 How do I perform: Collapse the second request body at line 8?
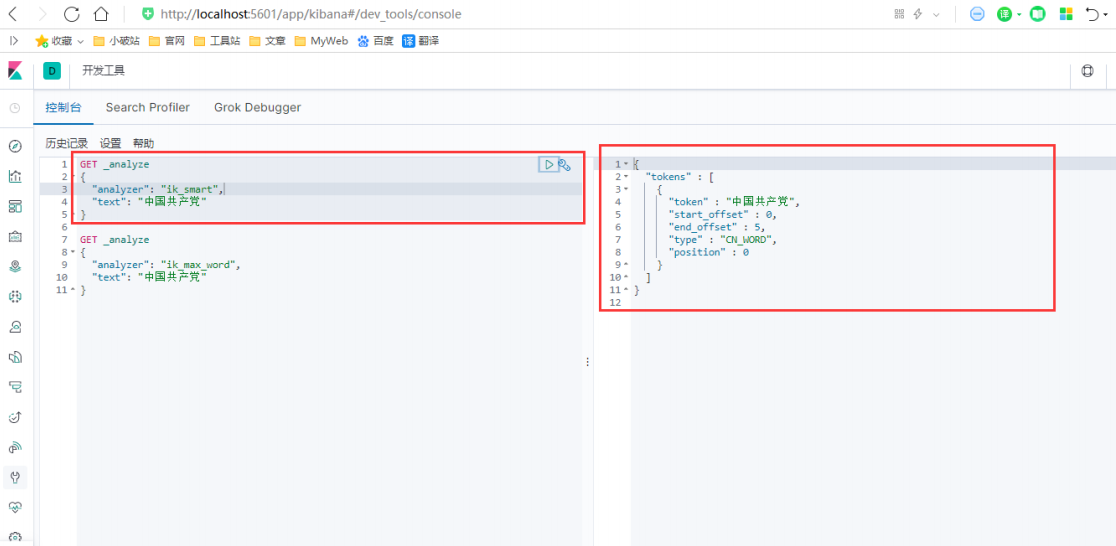point(70,252)
